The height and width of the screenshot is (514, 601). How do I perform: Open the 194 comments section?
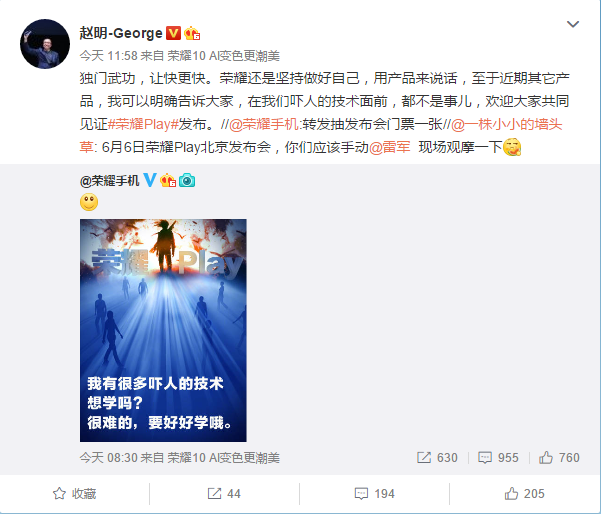[x=374, y=494]
